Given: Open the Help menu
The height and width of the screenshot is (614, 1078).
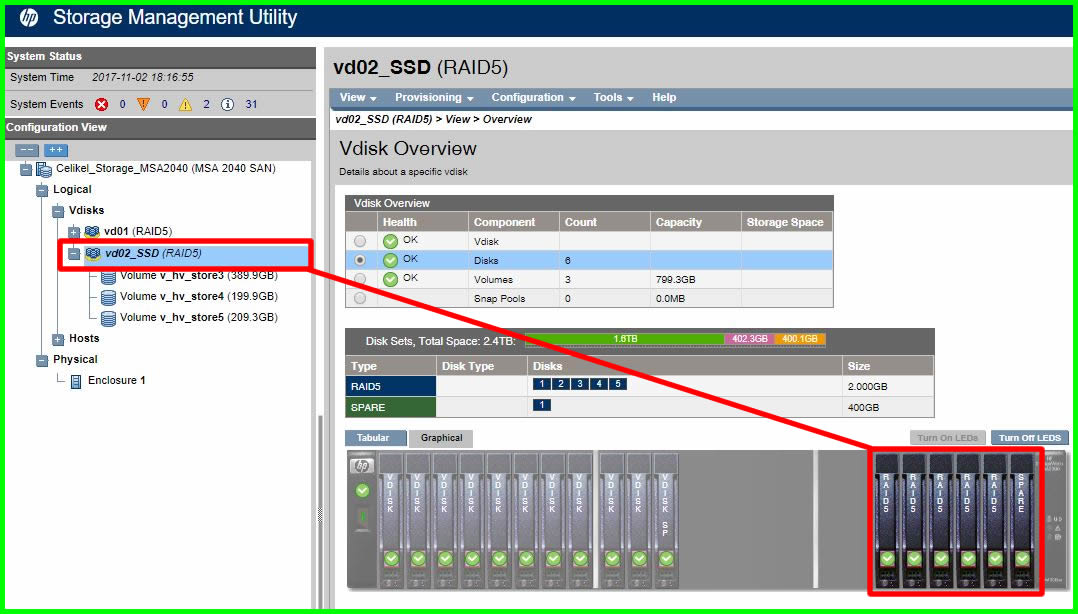Looking at the screenshot, I should [x=664, y=98].
